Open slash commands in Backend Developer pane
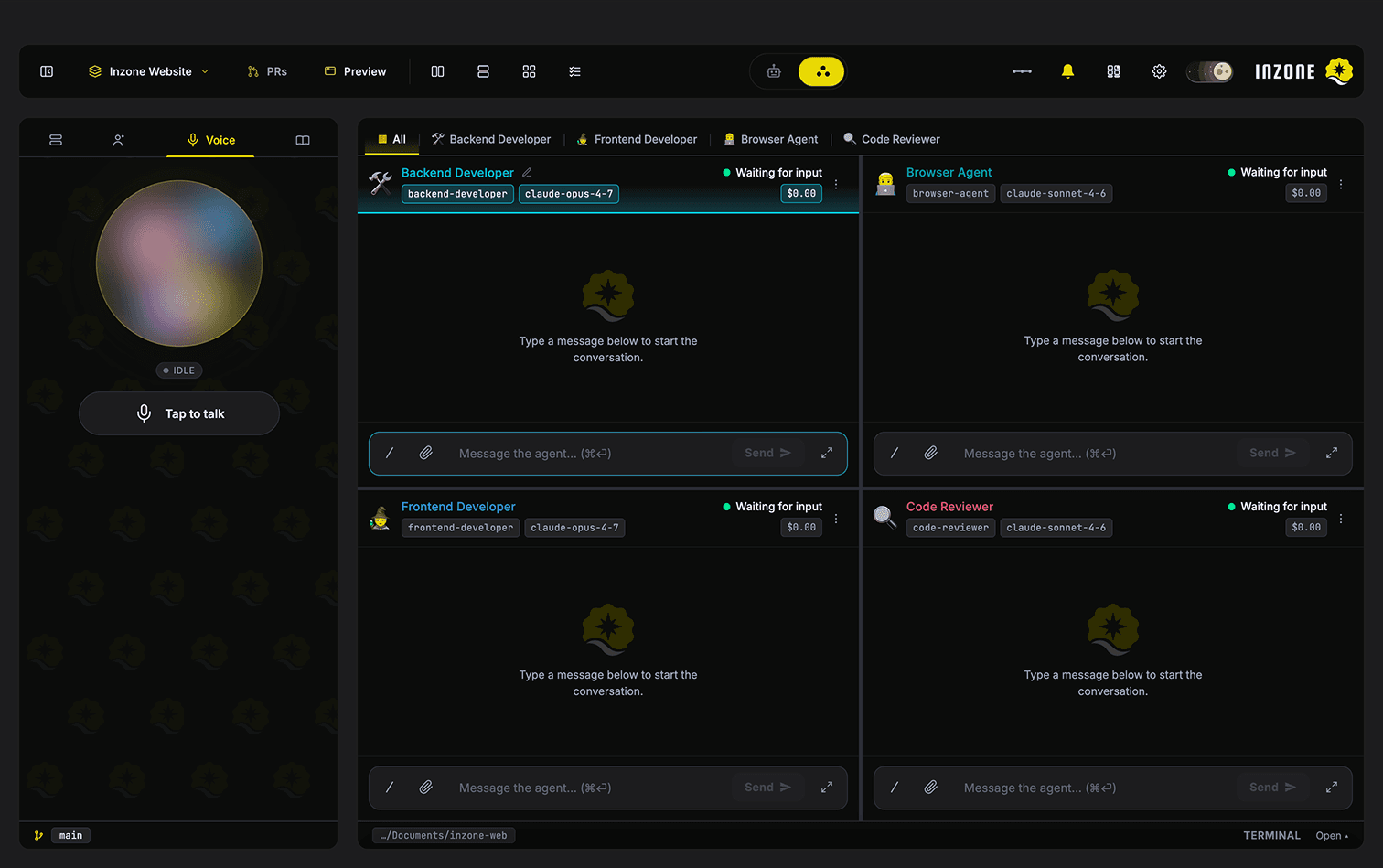This screenshot has width=1383, height=868. tap(390, 453)
